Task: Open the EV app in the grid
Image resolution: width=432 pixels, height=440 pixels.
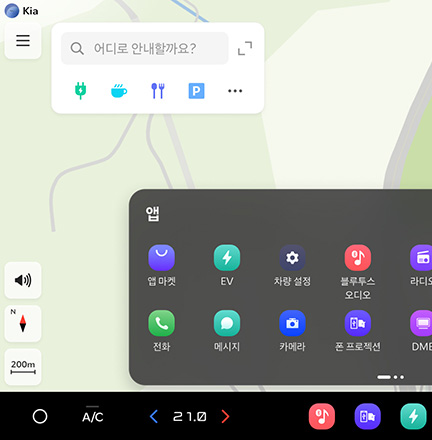Action: tap(227, 266)
